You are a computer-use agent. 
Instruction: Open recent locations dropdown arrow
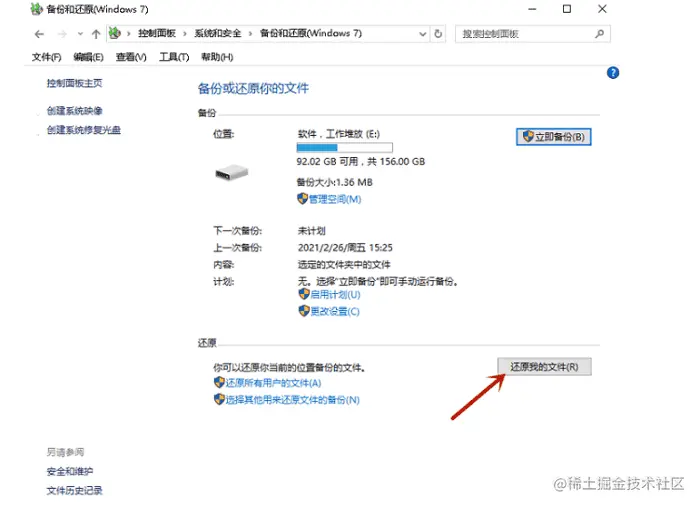[x=80, y=34]
